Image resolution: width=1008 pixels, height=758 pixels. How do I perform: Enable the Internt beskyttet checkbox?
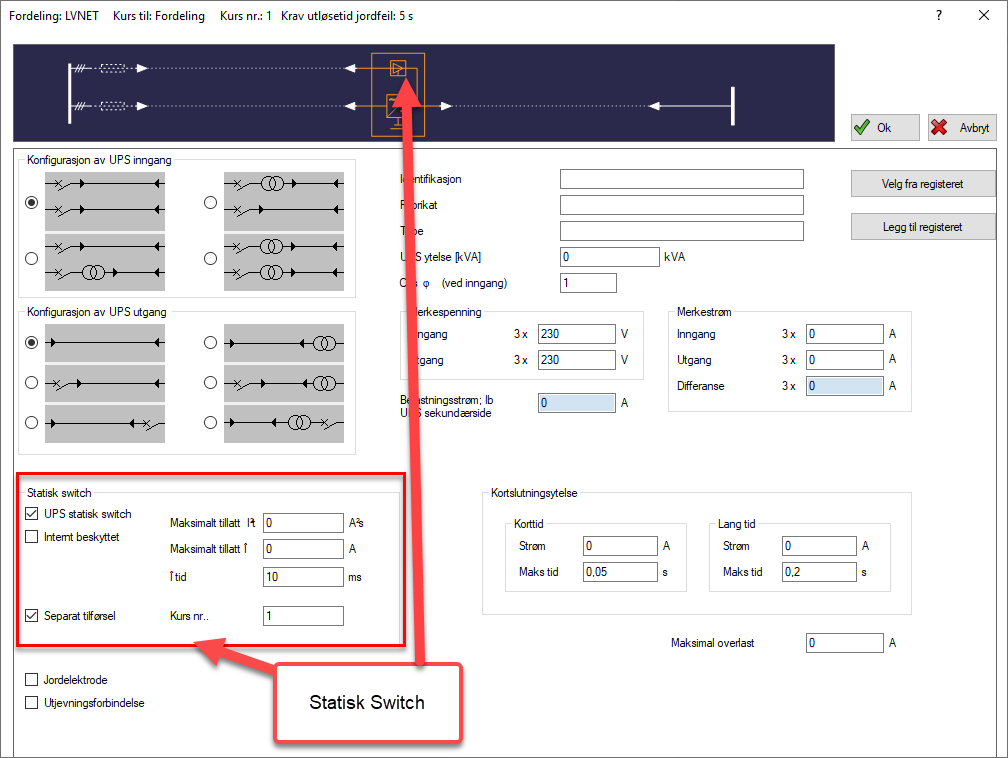[32, 536]
